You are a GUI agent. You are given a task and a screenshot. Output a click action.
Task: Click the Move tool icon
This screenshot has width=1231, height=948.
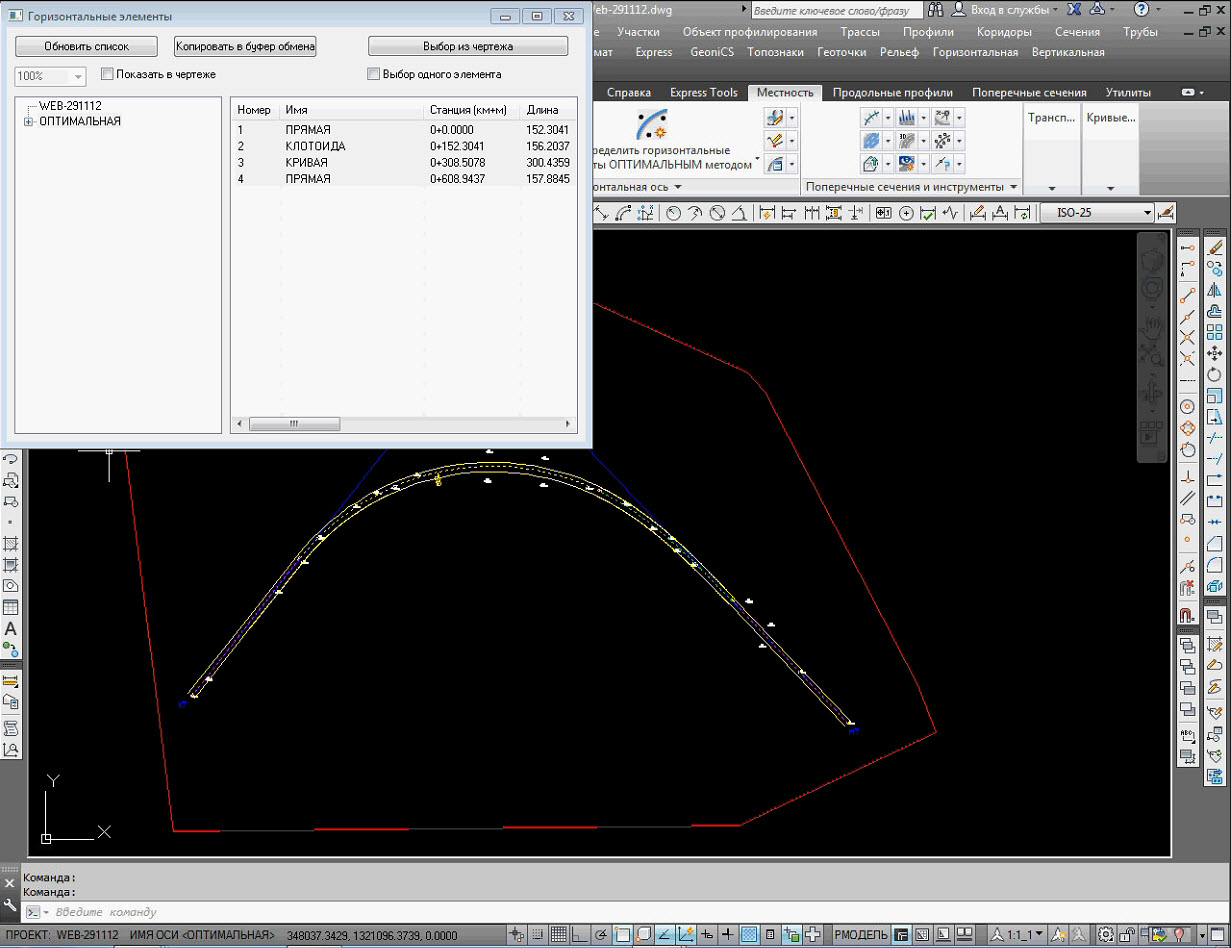[x=1215, y=353]
